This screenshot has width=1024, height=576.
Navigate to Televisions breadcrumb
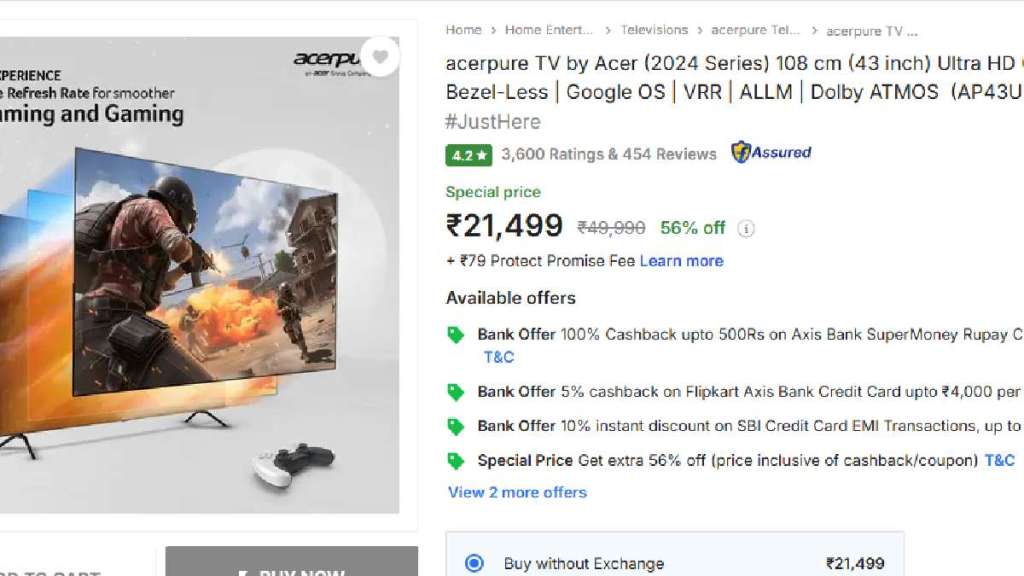pos(654,30)
